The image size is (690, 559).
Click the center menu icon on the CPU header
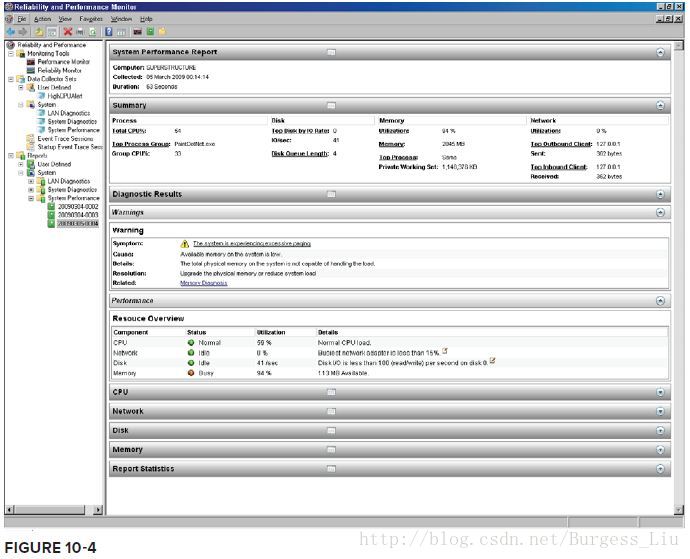coord(331,392)
